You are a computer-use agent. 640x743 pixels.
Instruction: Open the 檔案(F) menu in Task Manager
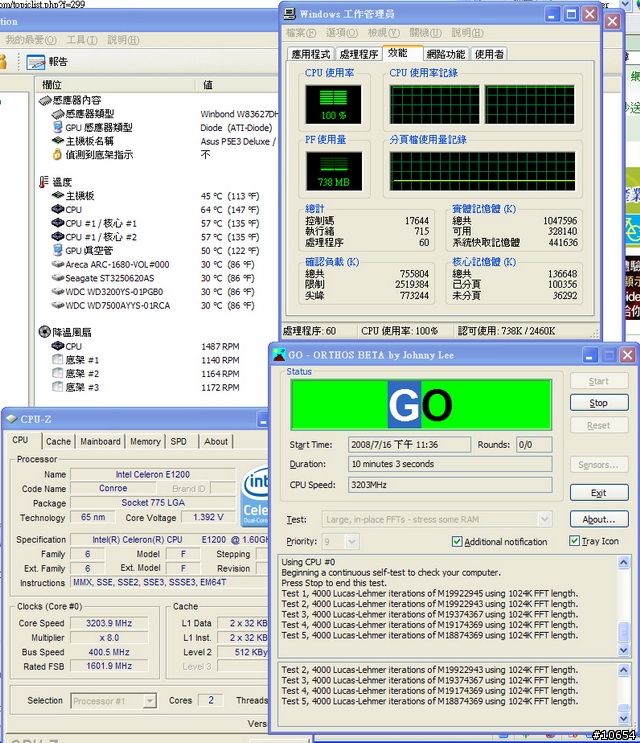(301, 33)
